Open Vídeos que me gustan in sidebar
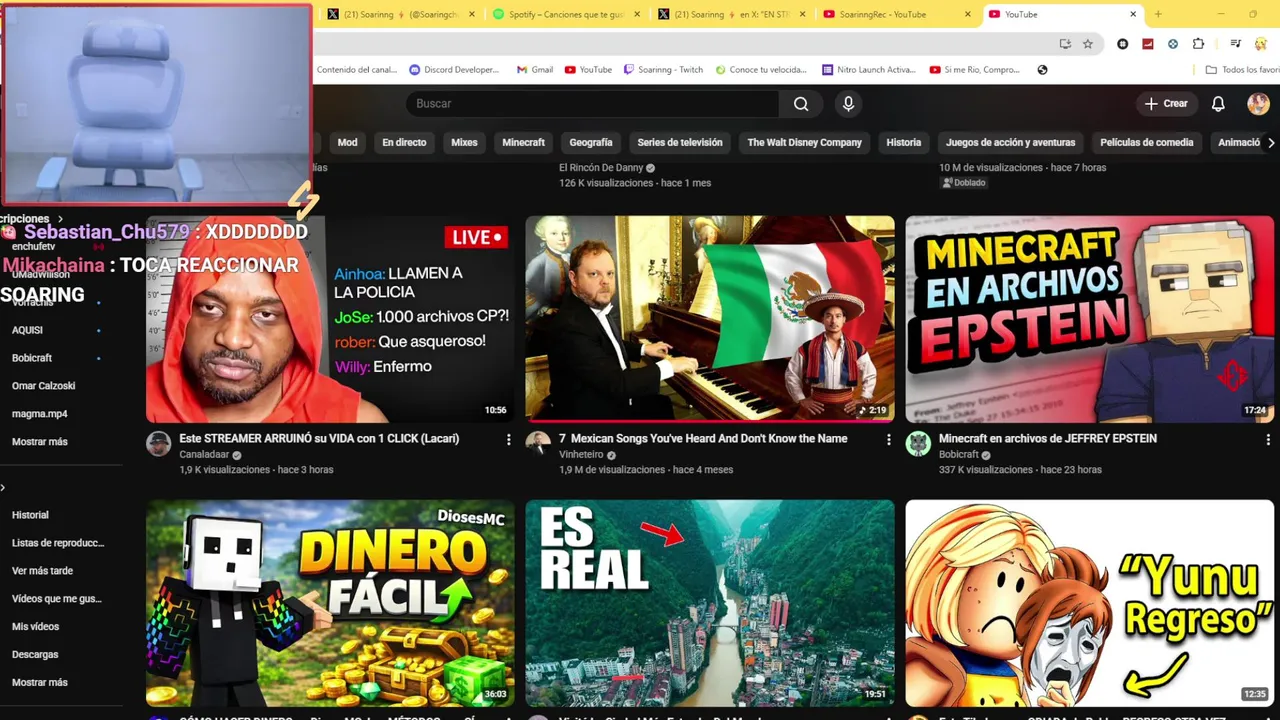This screenshot has width=1280, height=720. pos(57,599)
